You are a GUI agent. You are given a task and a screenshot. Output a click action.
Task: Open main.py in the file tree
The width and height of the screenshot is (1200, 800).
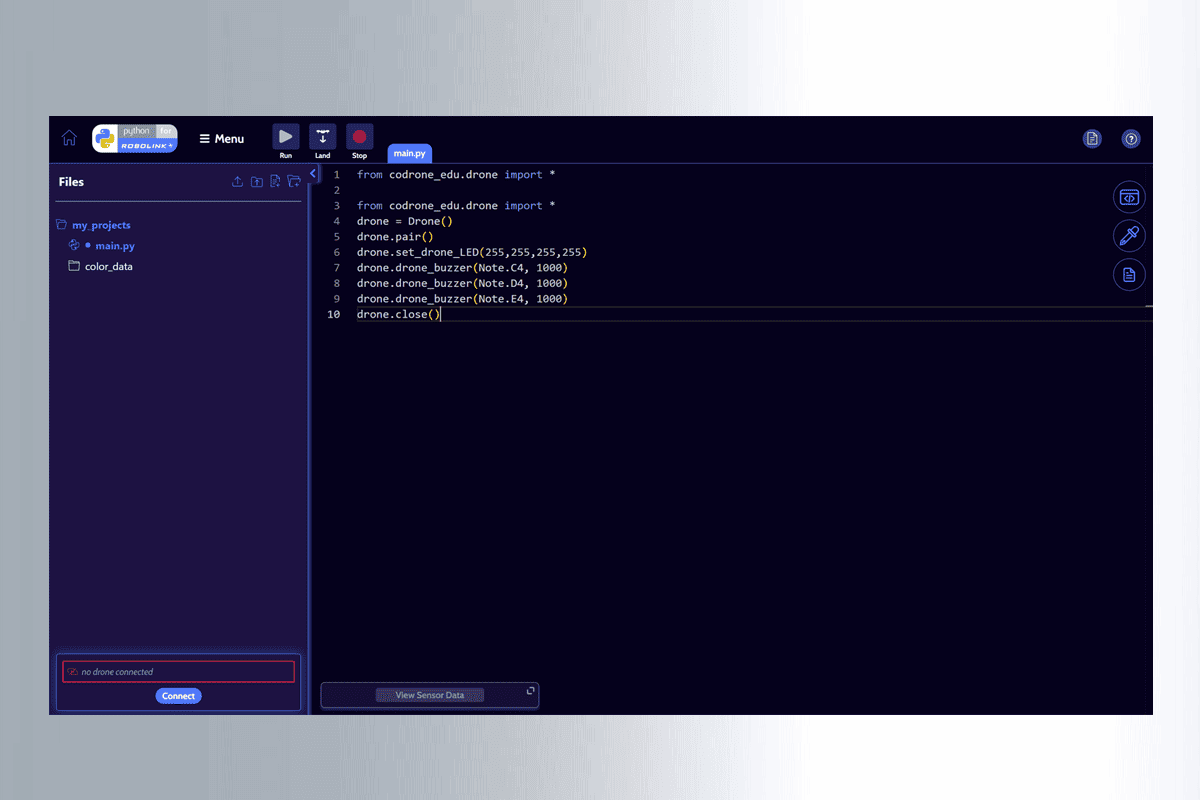click(x=115, y=246)
